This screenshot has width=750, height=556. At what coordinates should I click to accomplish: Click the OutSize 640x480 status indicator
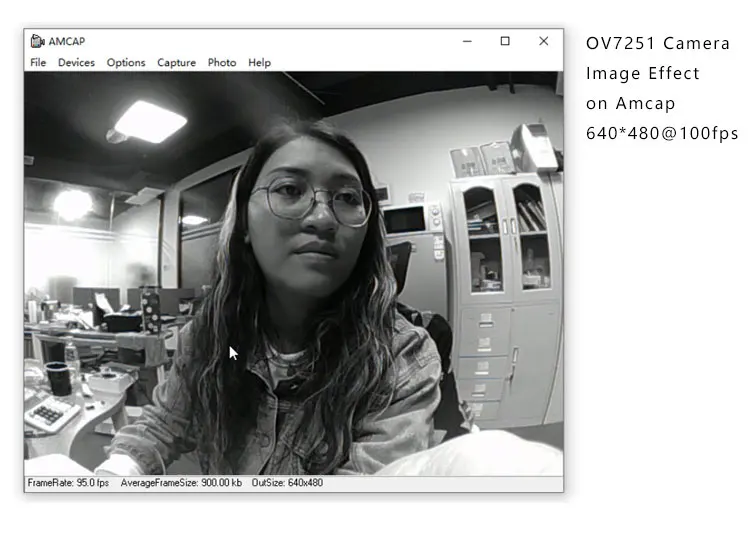click(x=287, y=483)
